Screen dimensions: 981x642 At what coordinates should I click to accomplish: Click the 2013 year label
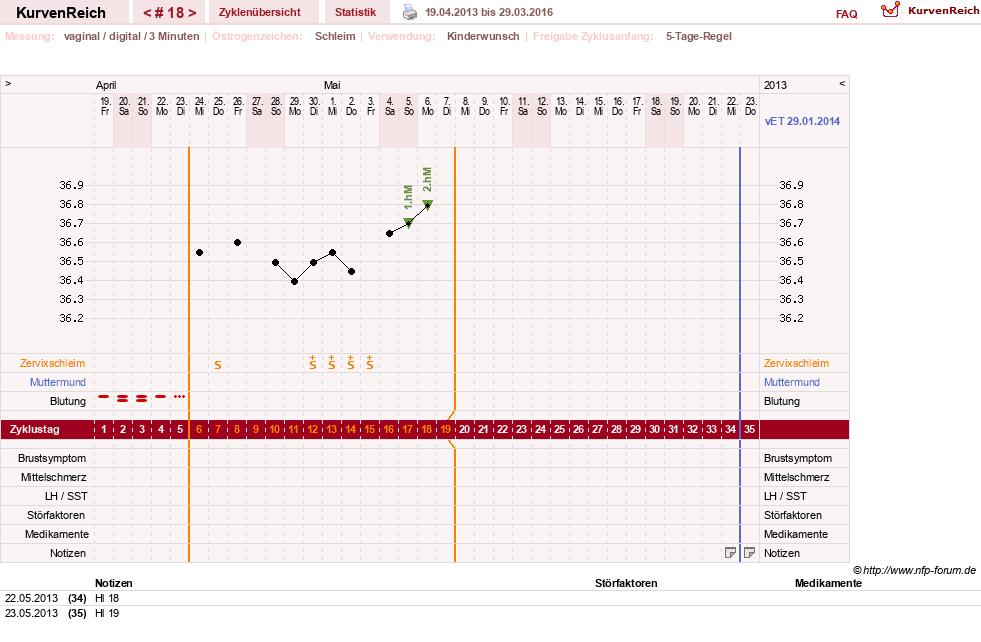775,85
